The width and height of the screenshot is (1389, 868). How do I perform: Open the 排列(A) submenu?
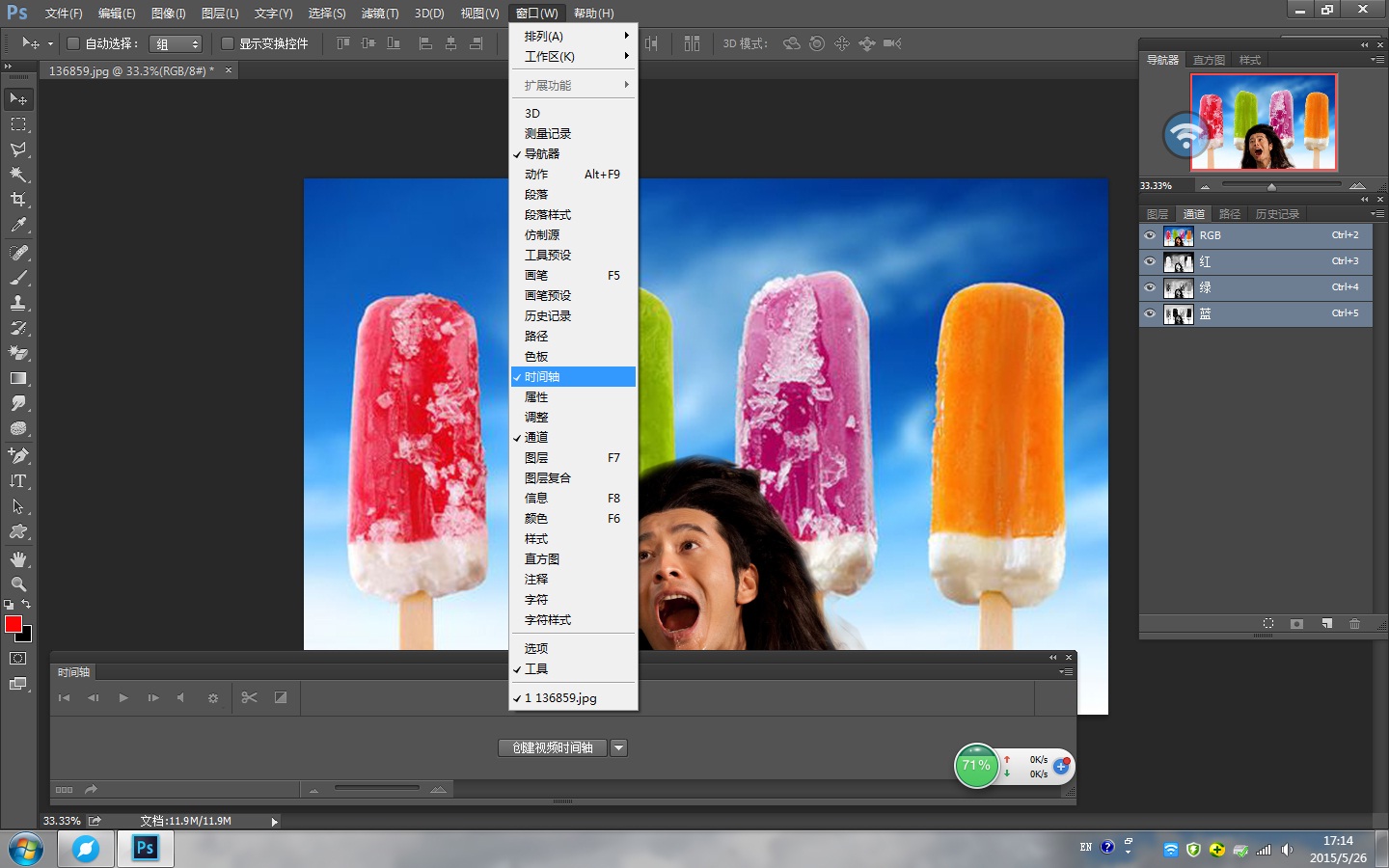pos(573,37)
